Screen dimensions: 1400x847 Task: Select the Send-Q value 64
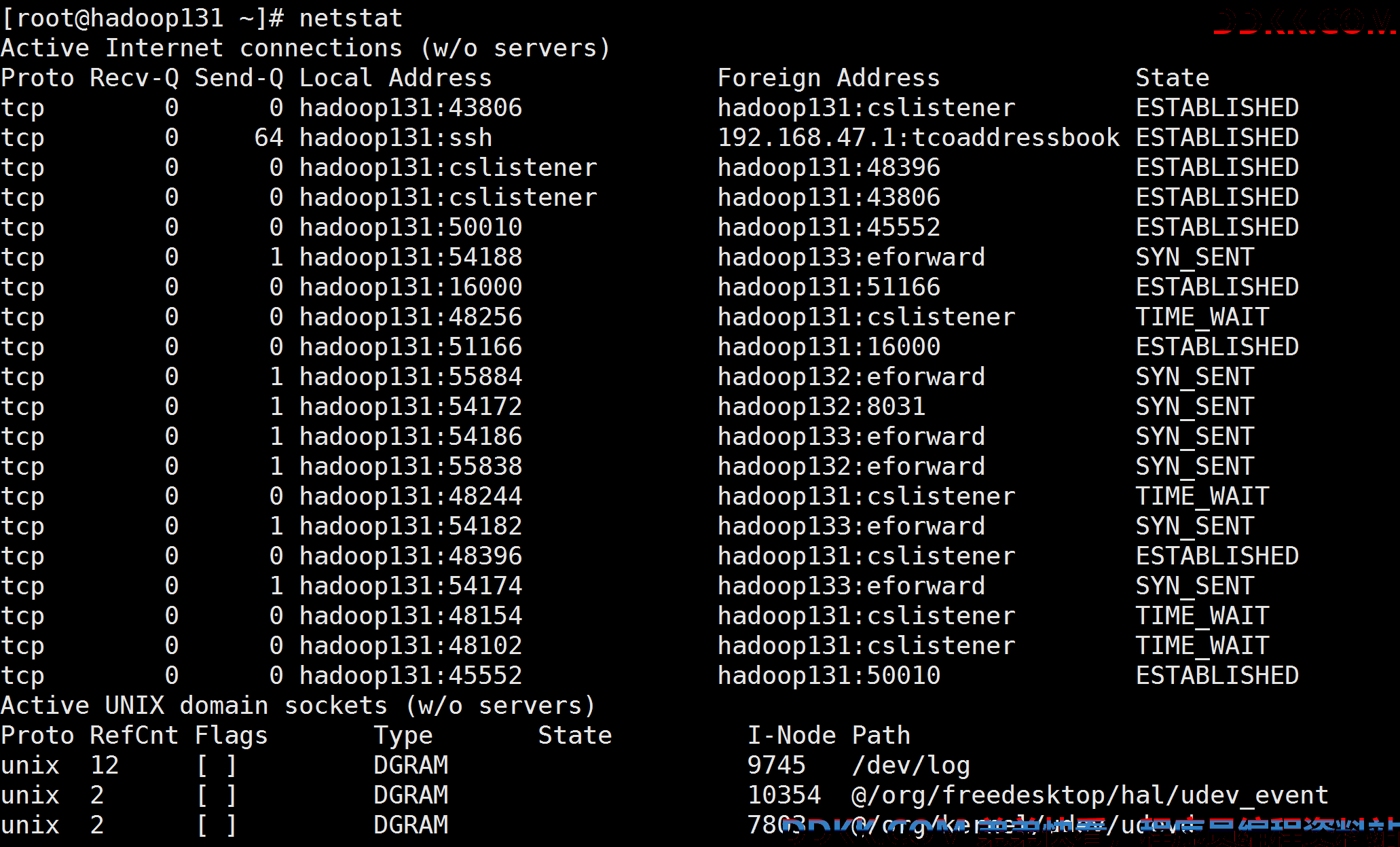coord(269,138)
